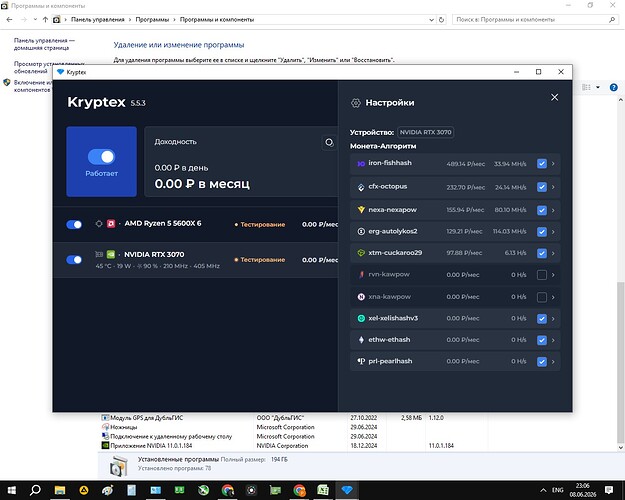This screenshot has height=500, width=625.
Task: Uncheck the prl-pearlhash checkbox
Action: pos(542,362)
